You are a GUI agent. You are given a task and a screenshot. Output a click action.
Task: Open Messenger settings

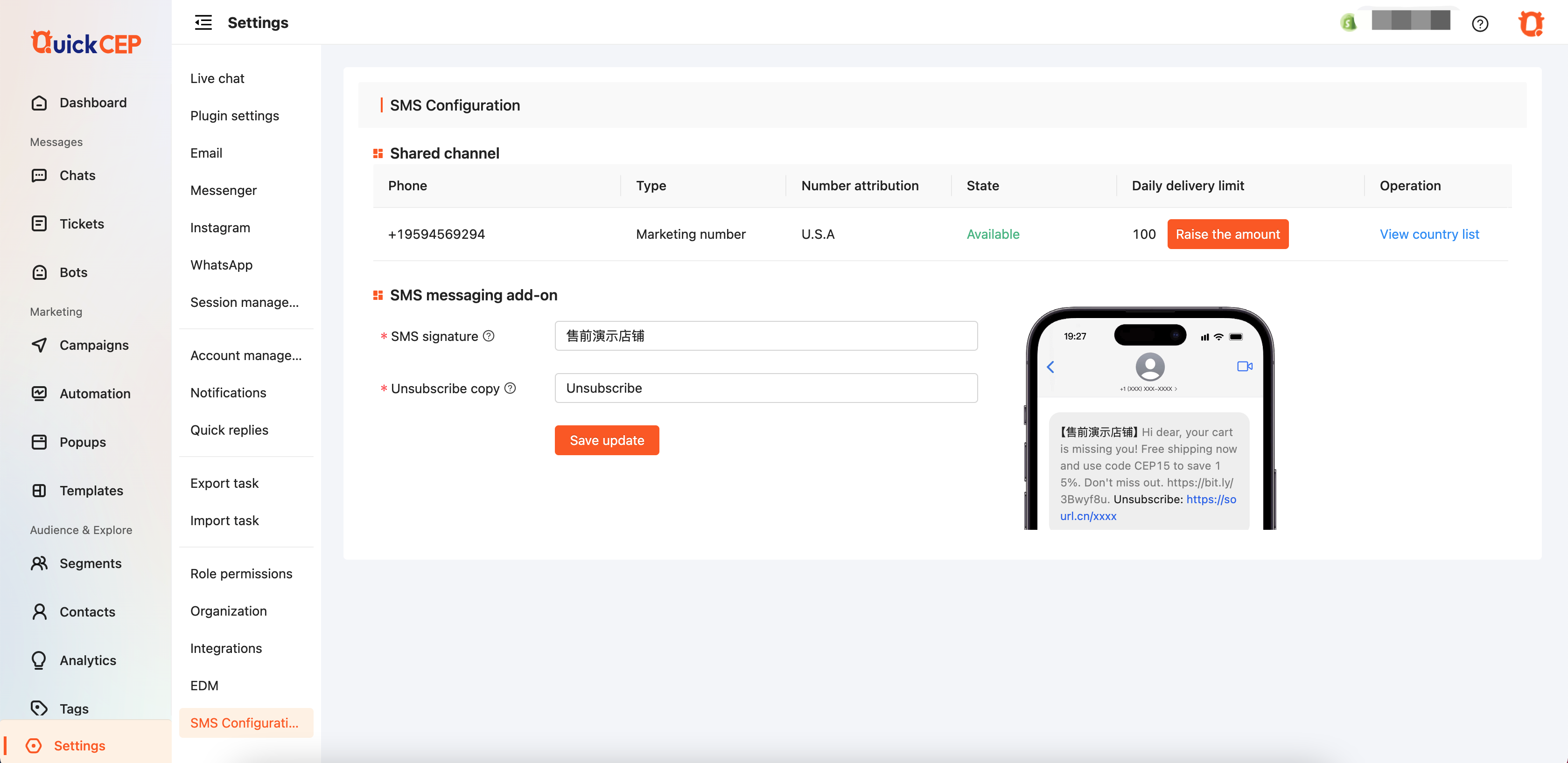point(224,190)
